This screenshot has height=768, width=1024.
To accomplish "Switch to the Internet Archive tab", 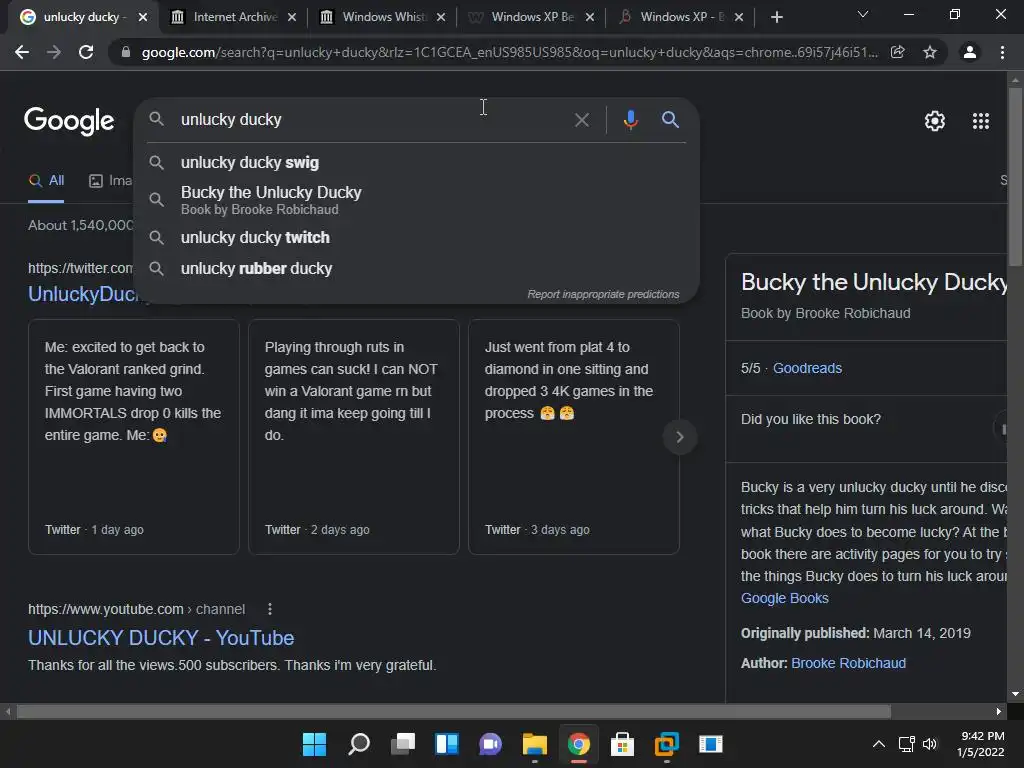I will 235,17.
